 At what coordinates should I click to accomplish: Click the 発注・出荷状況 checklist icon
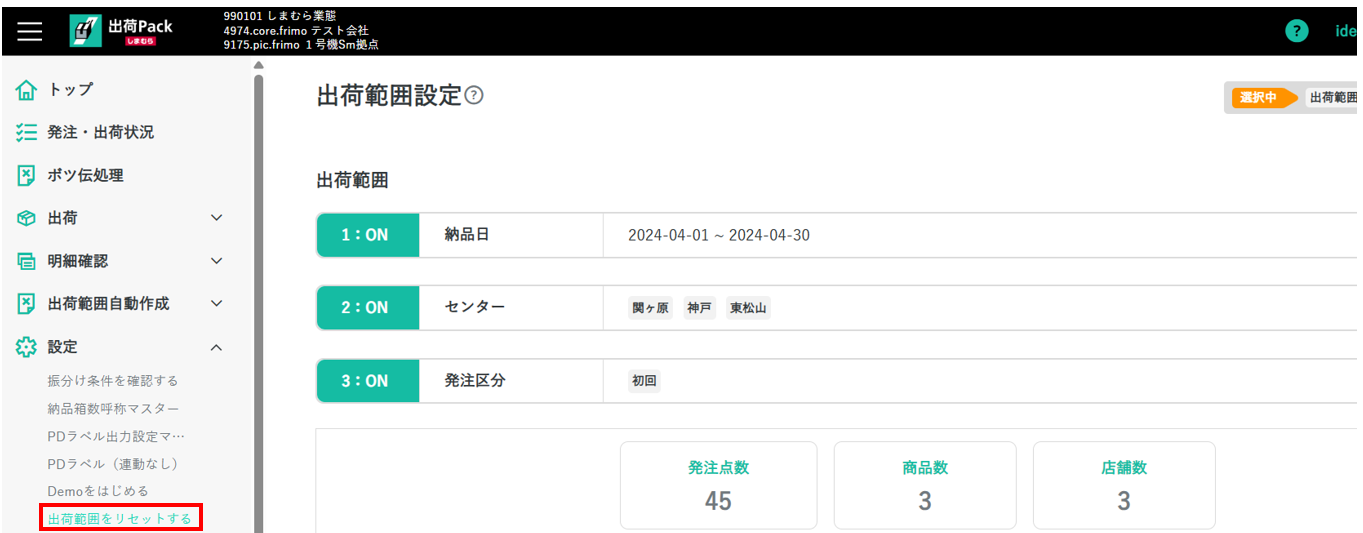click(27, 133)
